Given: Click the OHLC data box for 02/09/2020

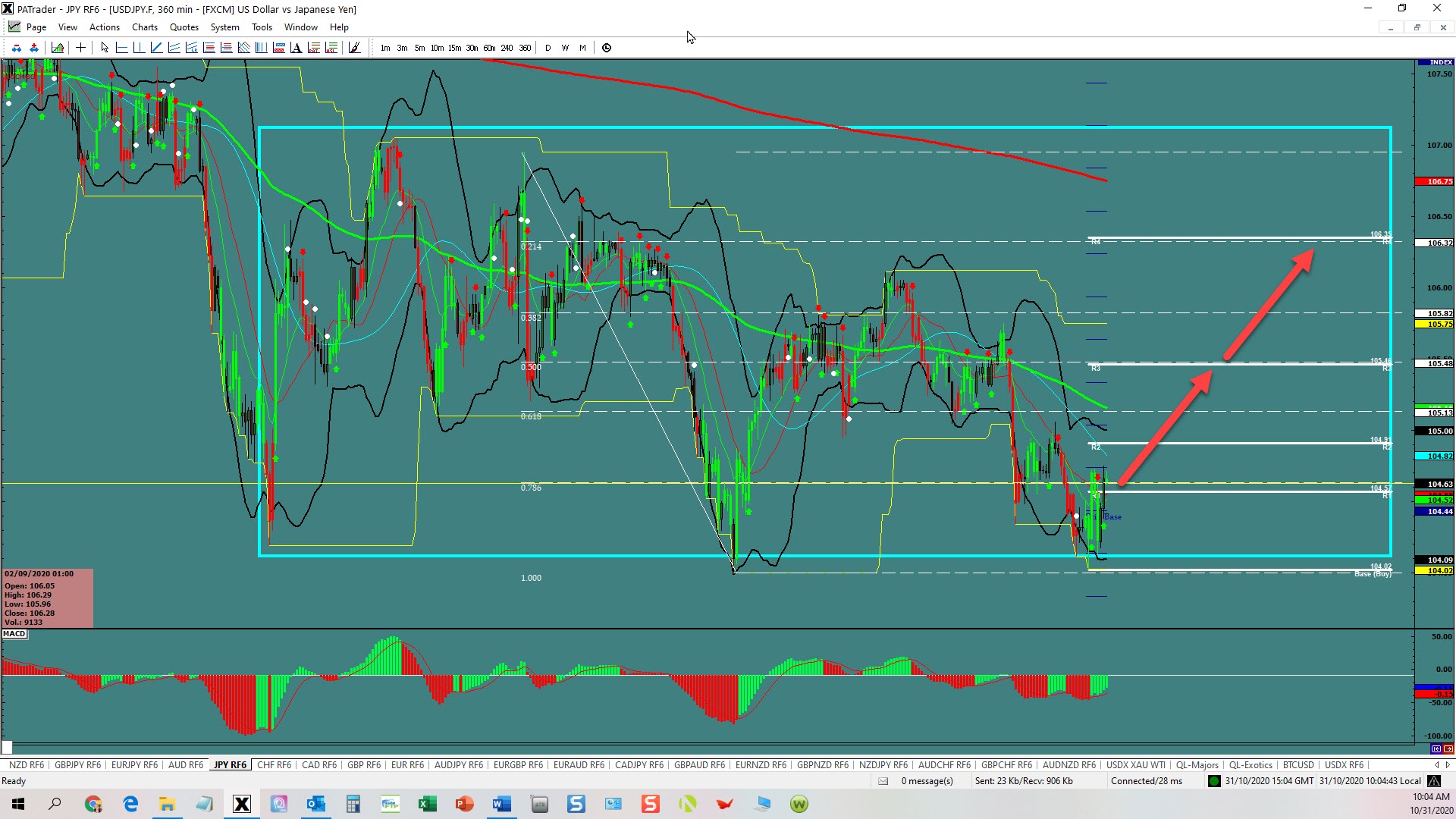Looking at the screenshot, I should pos(48,598).
